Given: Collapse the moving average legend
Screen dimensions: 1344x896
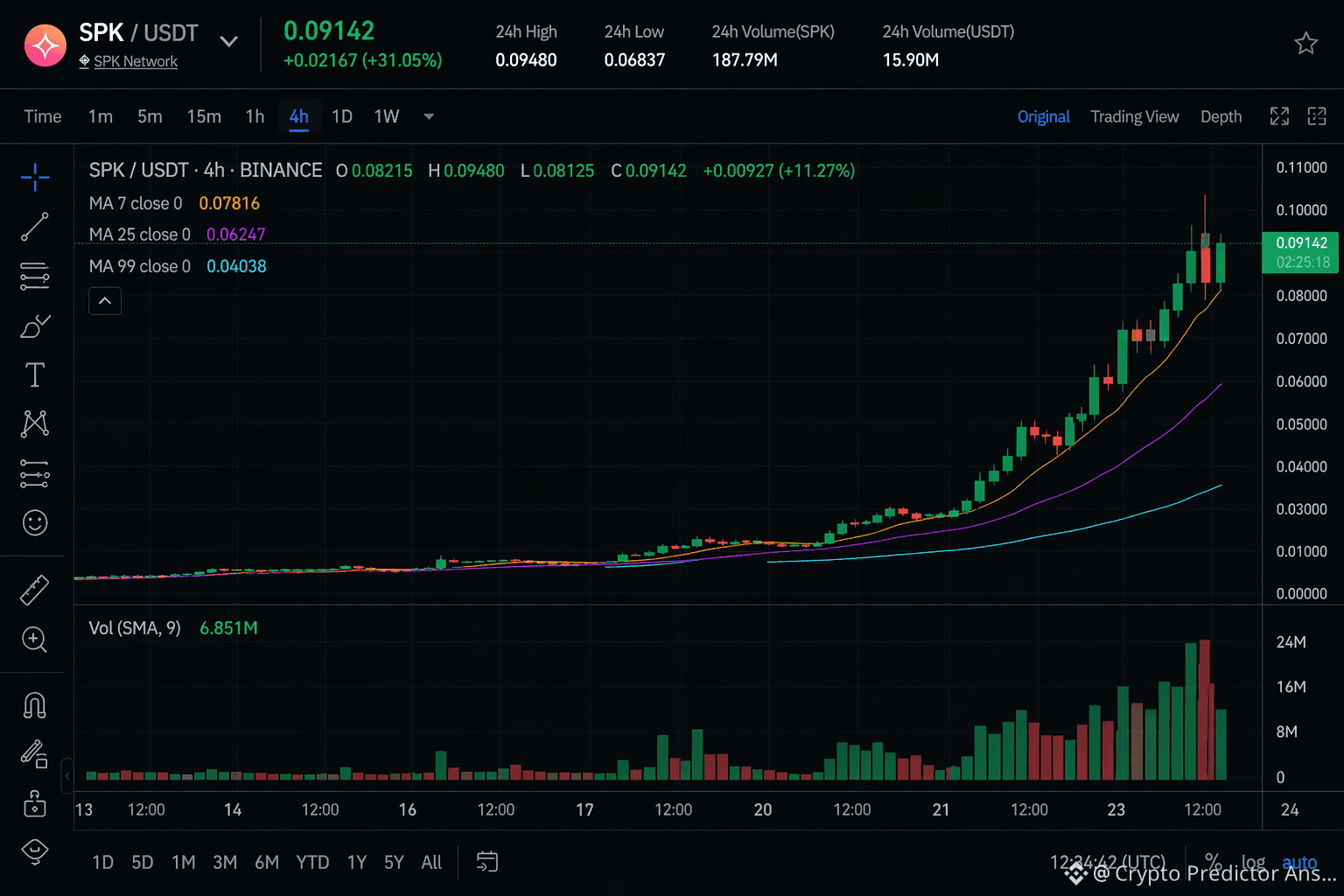Looking at the screenshot, I should pos(105,301).
